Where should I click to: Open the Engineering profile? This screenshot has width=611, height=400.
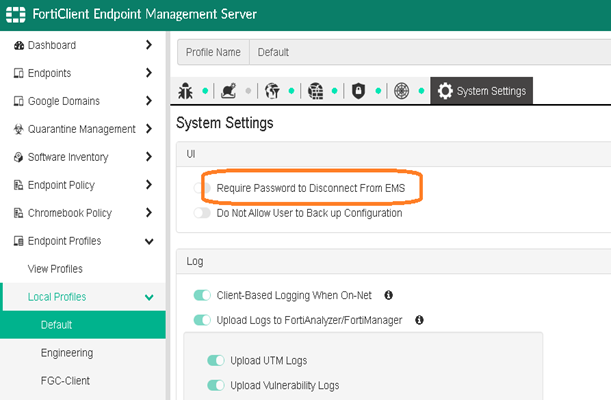(67, 353)
